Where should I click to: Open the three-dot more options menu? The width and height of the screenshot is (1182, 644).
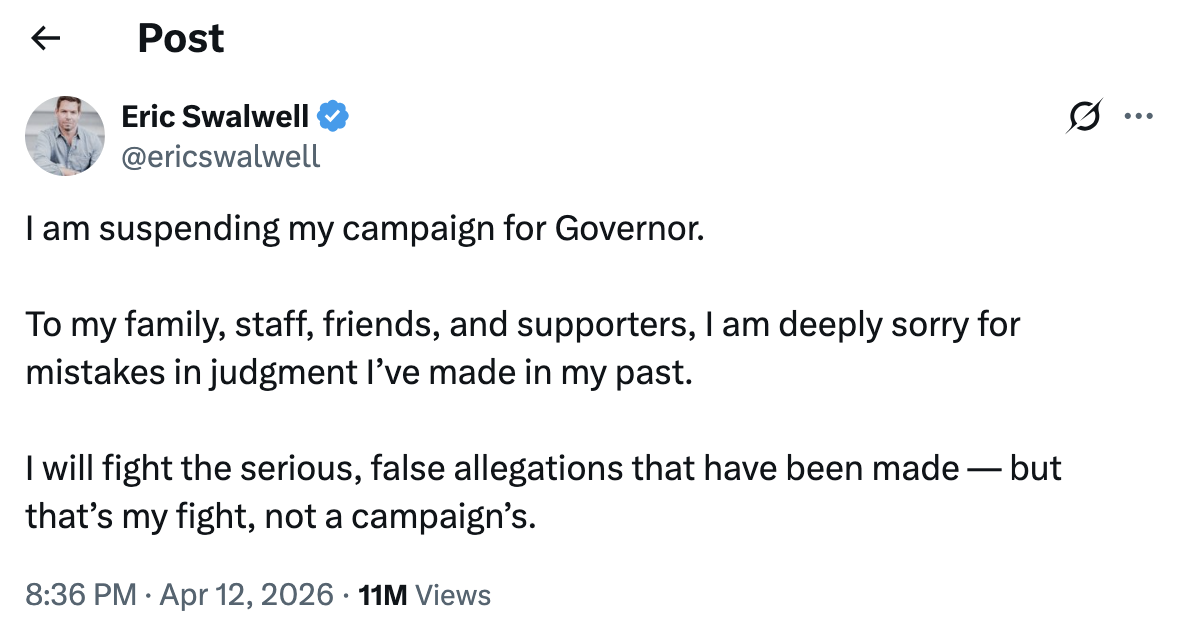click(1139, 117)
